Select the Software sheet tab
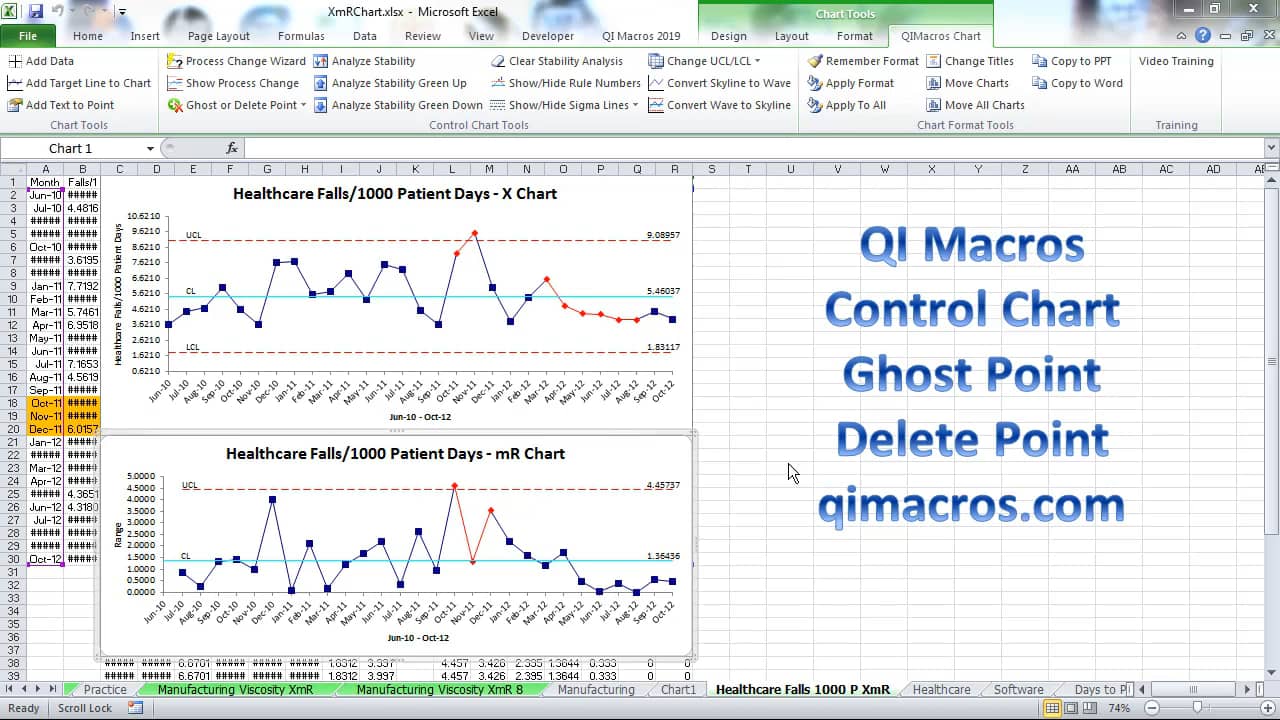 click(x=1018, y=690)
